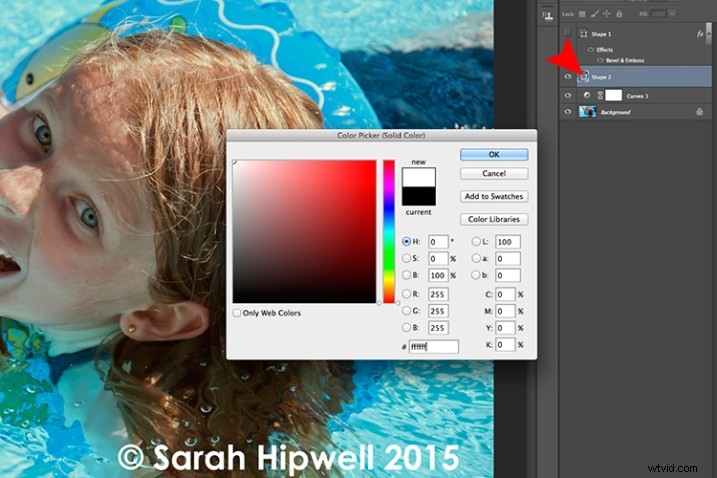This screenshot has width=717, height=478.
Task: Click the G green value field
Action: point(438,312)
